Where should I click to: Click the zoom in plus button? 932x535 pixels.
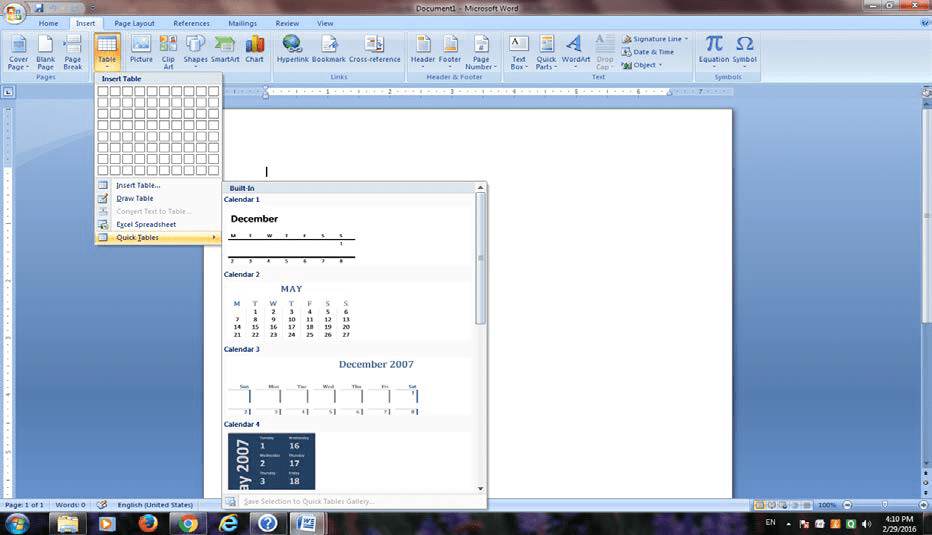(923, 505)
